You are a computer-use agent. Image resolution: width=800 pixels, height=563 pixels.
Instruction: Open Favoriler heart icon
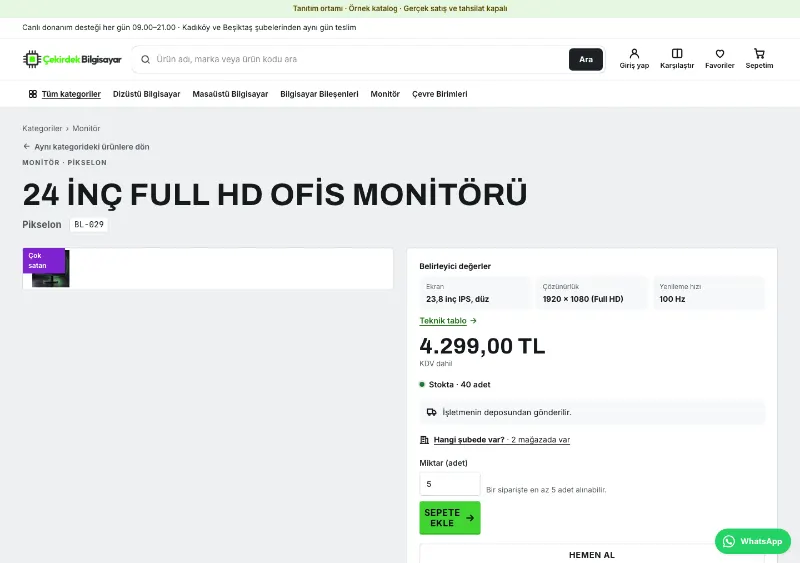tap(719, 59)
